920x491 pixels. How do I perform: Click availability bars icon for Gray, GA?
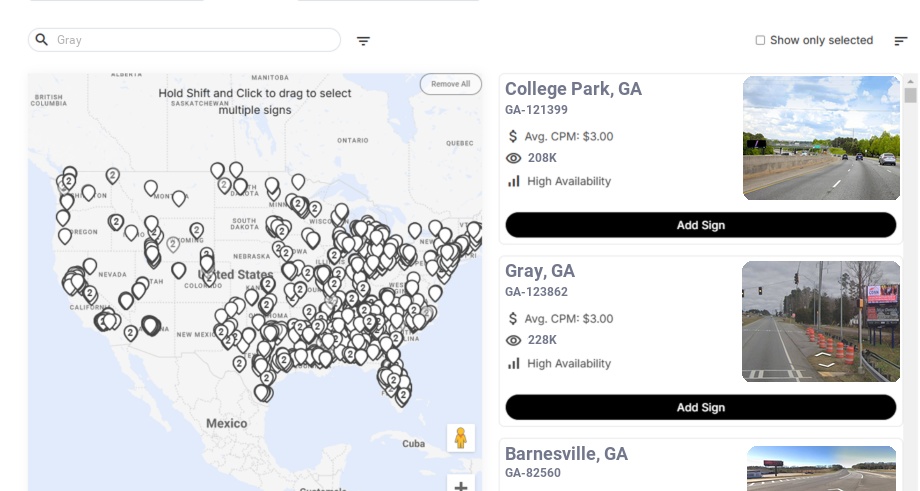point(514,363)
